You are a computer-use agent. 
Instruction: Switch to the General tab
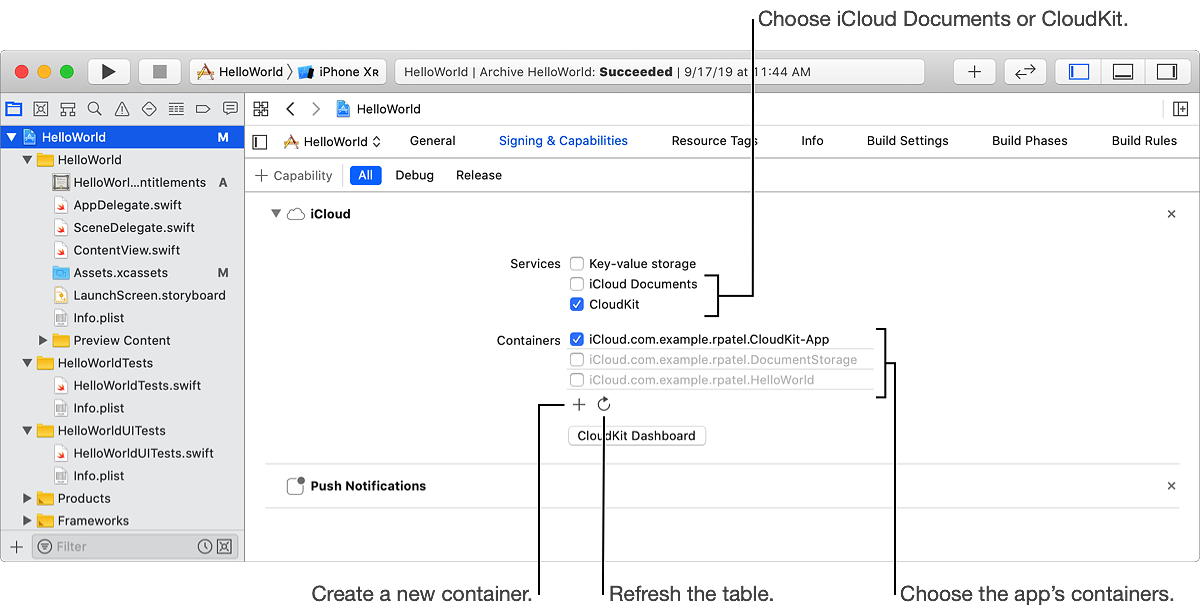click(x=433, y=141)
